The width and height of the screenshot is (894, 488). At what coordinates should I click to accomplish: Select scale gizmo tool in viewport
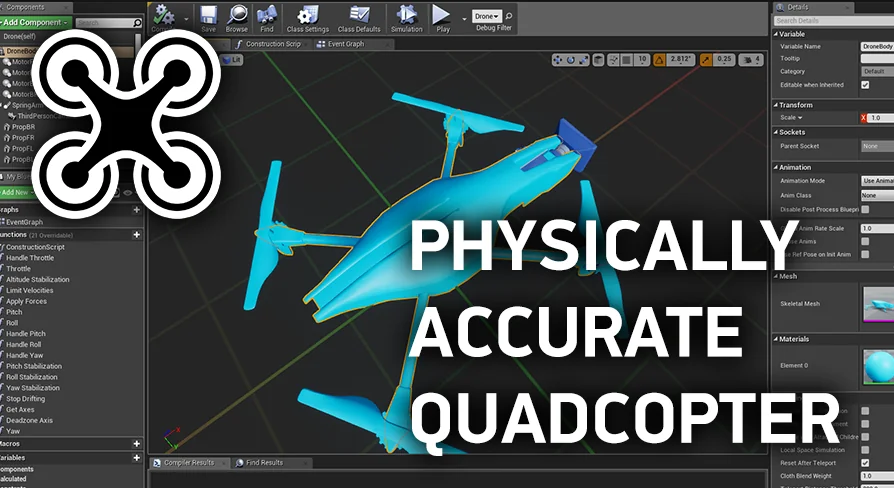[583, 59]
